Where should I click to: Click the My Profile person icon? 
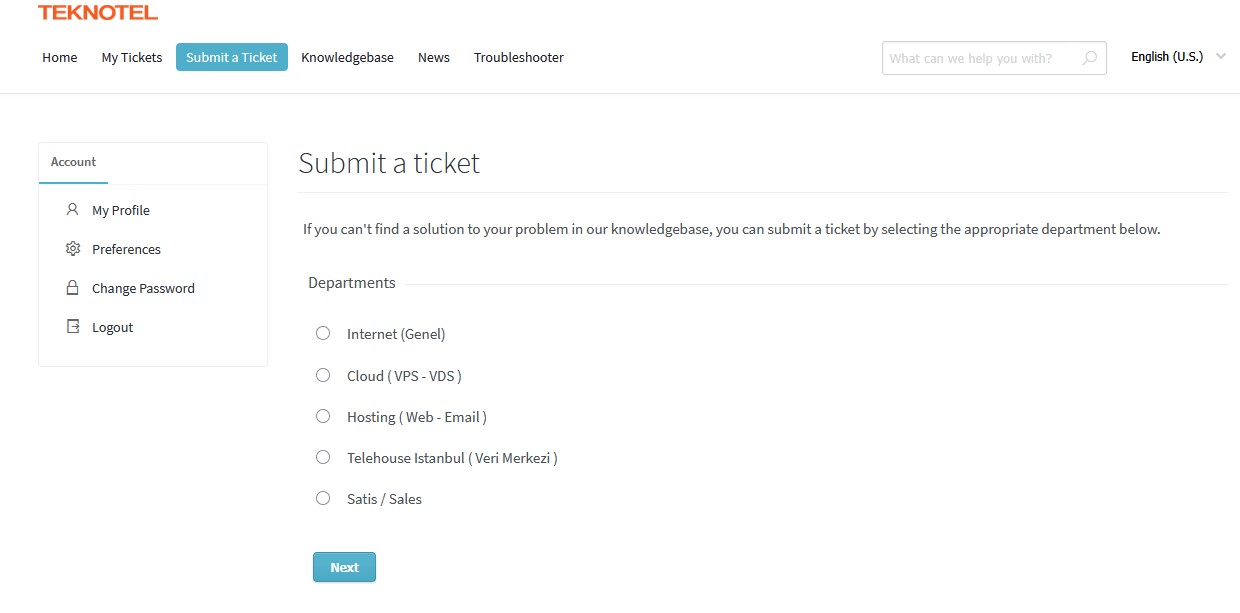[x=72, y=210]
